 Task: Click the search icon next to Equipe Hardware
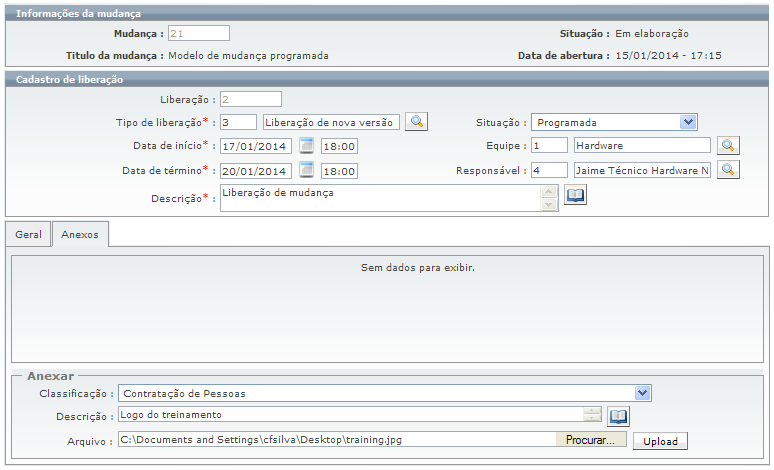(728, 146)
